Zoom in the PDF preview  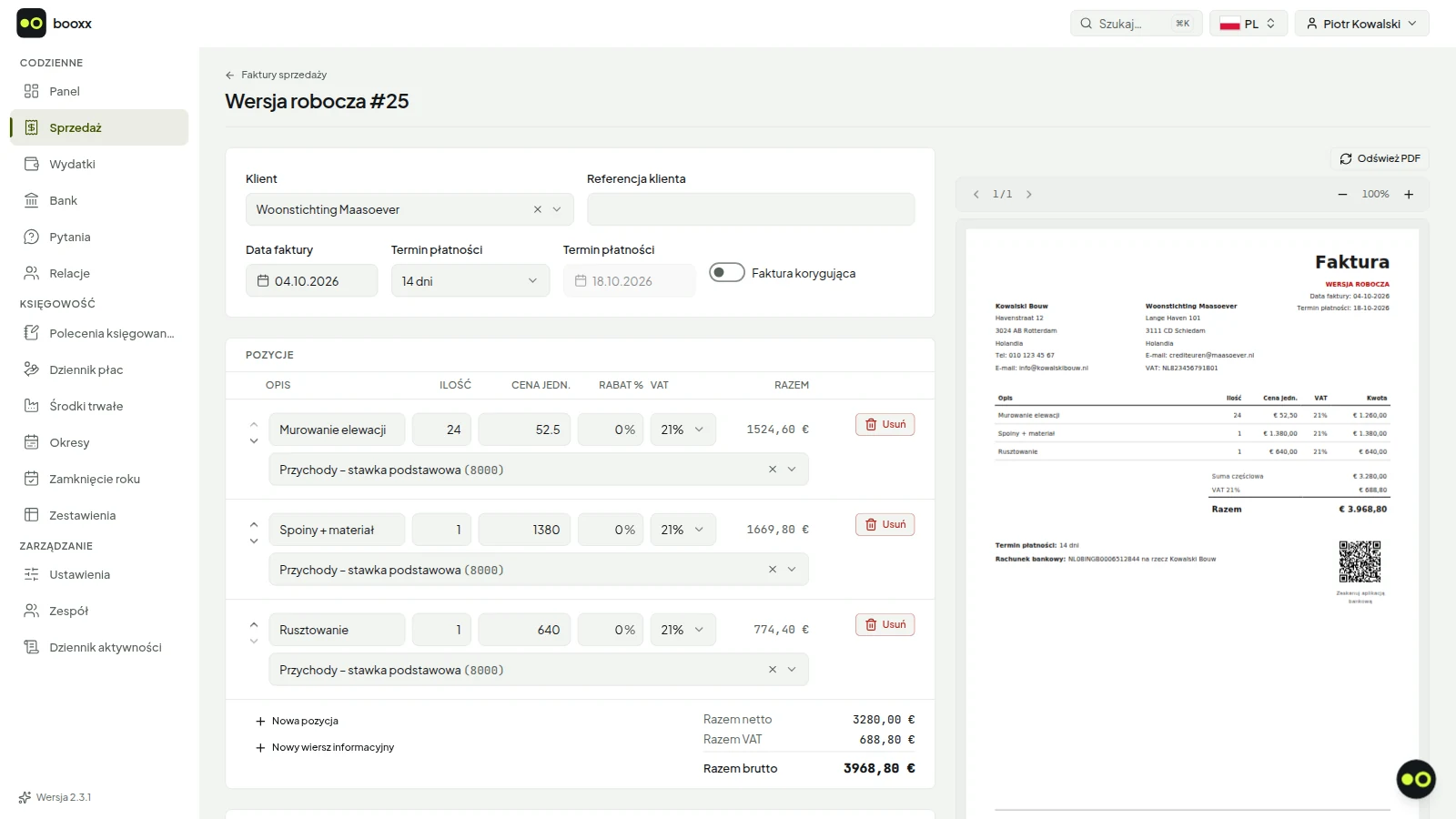tap(1409, 194)
